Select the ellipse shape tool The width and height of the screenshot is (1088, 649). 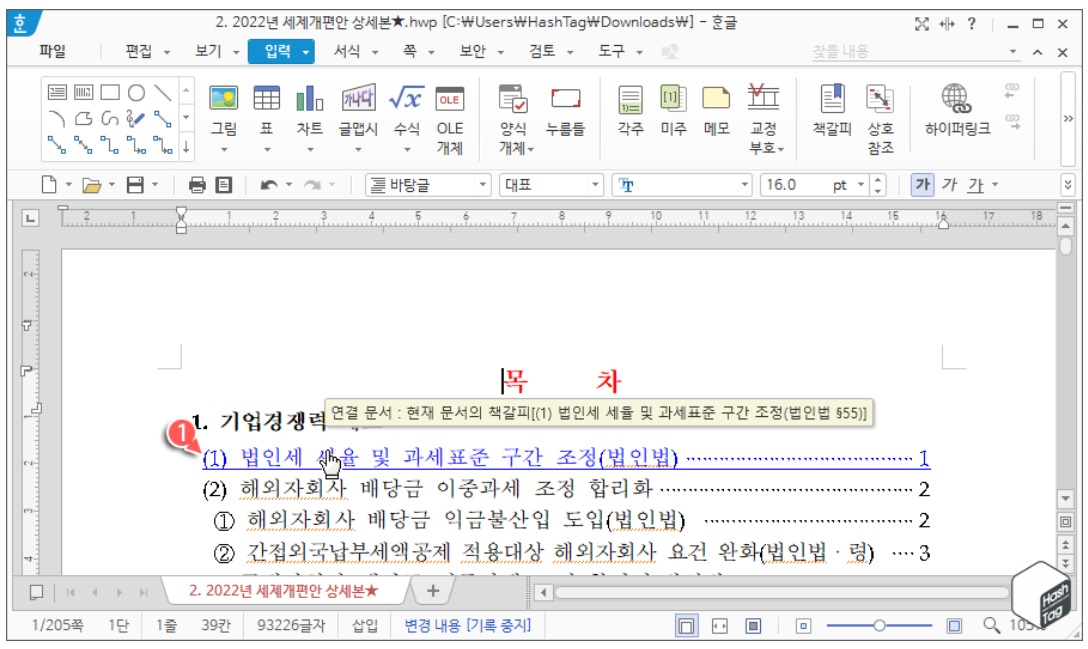(136, 92)
